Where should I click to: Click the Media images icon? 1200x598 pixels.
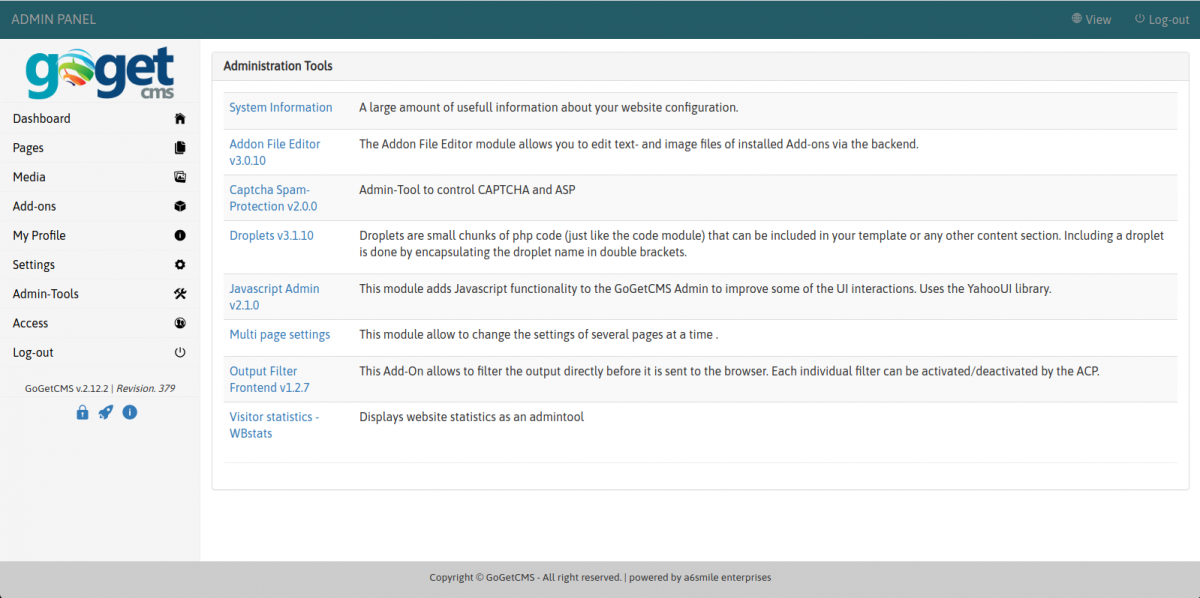pos(180,177)
